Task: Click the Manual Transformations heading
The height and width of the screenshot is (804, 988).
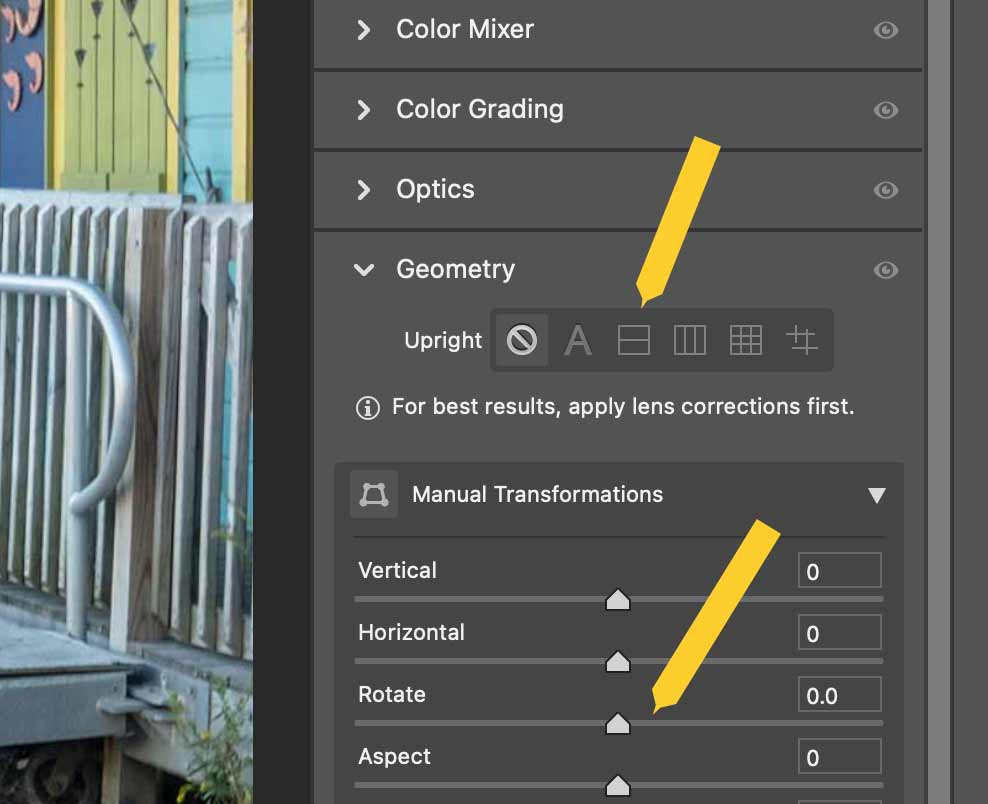Action: coord(537,493)
